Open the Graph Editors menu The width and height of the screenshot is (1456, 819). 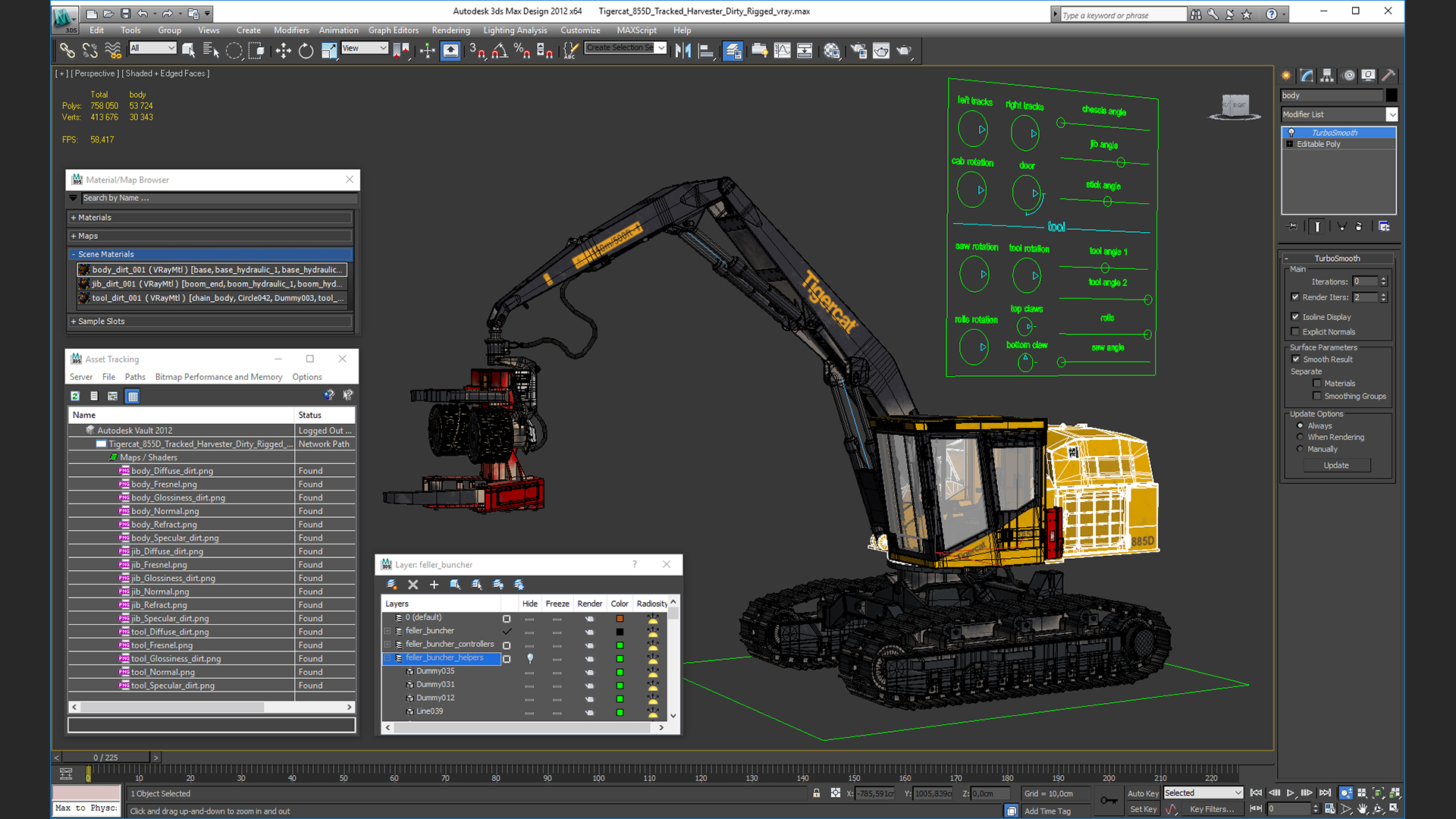393,30
